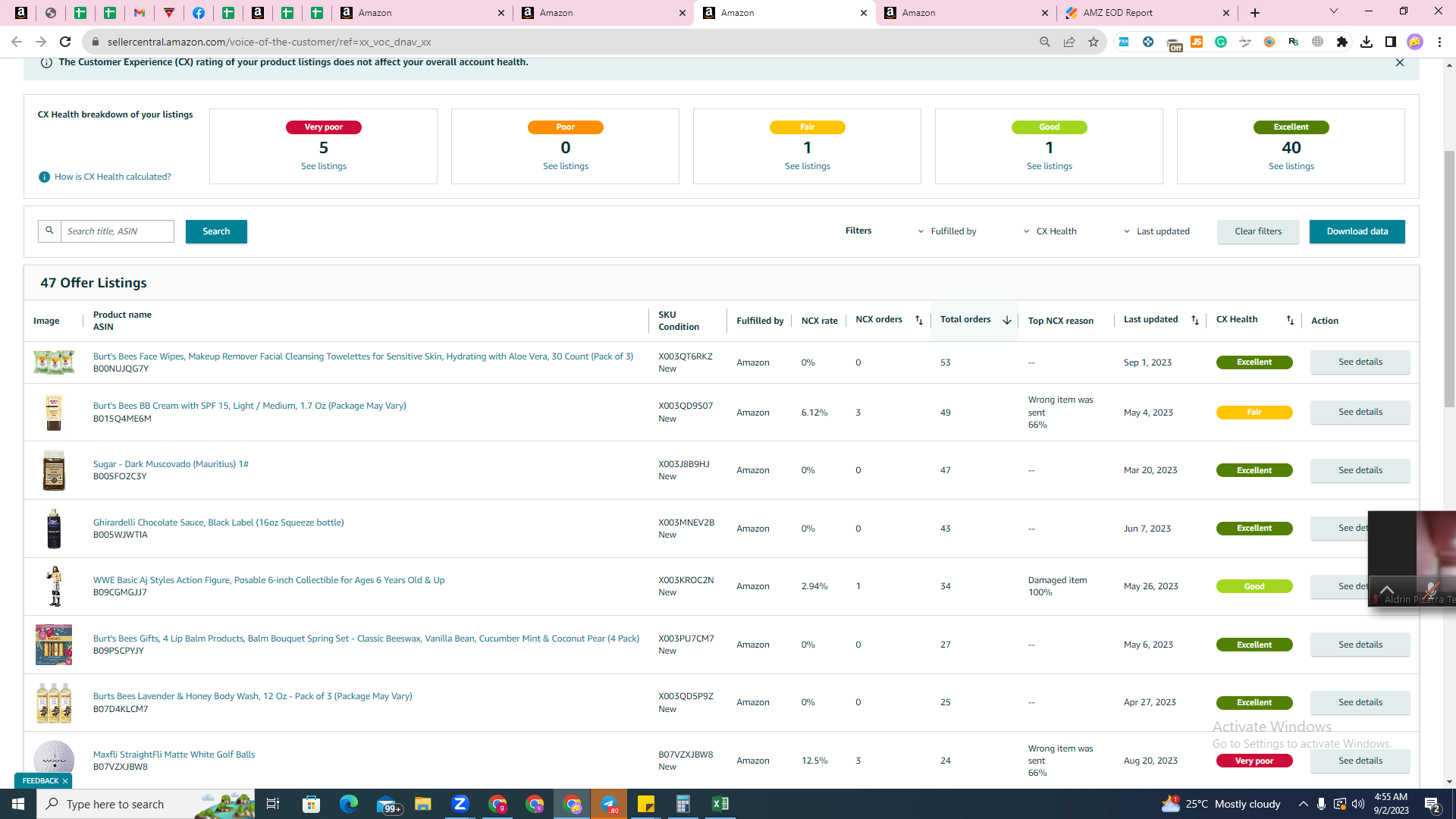Open Task View on the taskbar
The width and height of the screenshot is (1456, 819).
(273, 804)
